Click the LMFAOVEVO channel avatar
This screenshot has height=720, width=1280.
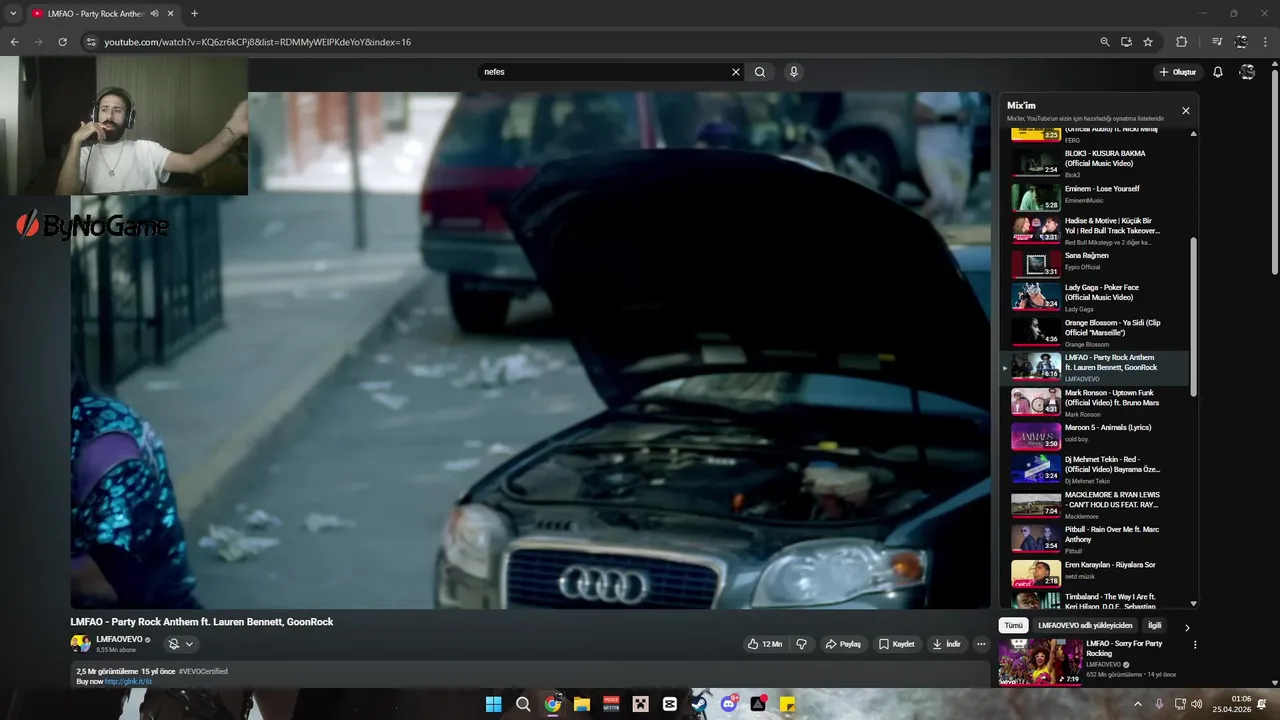[80, 644]
